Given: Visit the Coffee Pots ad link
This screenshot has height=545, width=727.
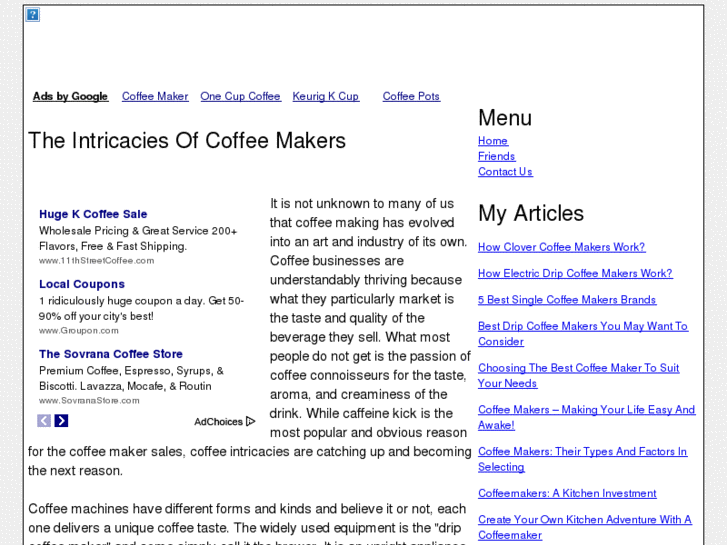Looking at the screenshot, I should click(411, 97).
